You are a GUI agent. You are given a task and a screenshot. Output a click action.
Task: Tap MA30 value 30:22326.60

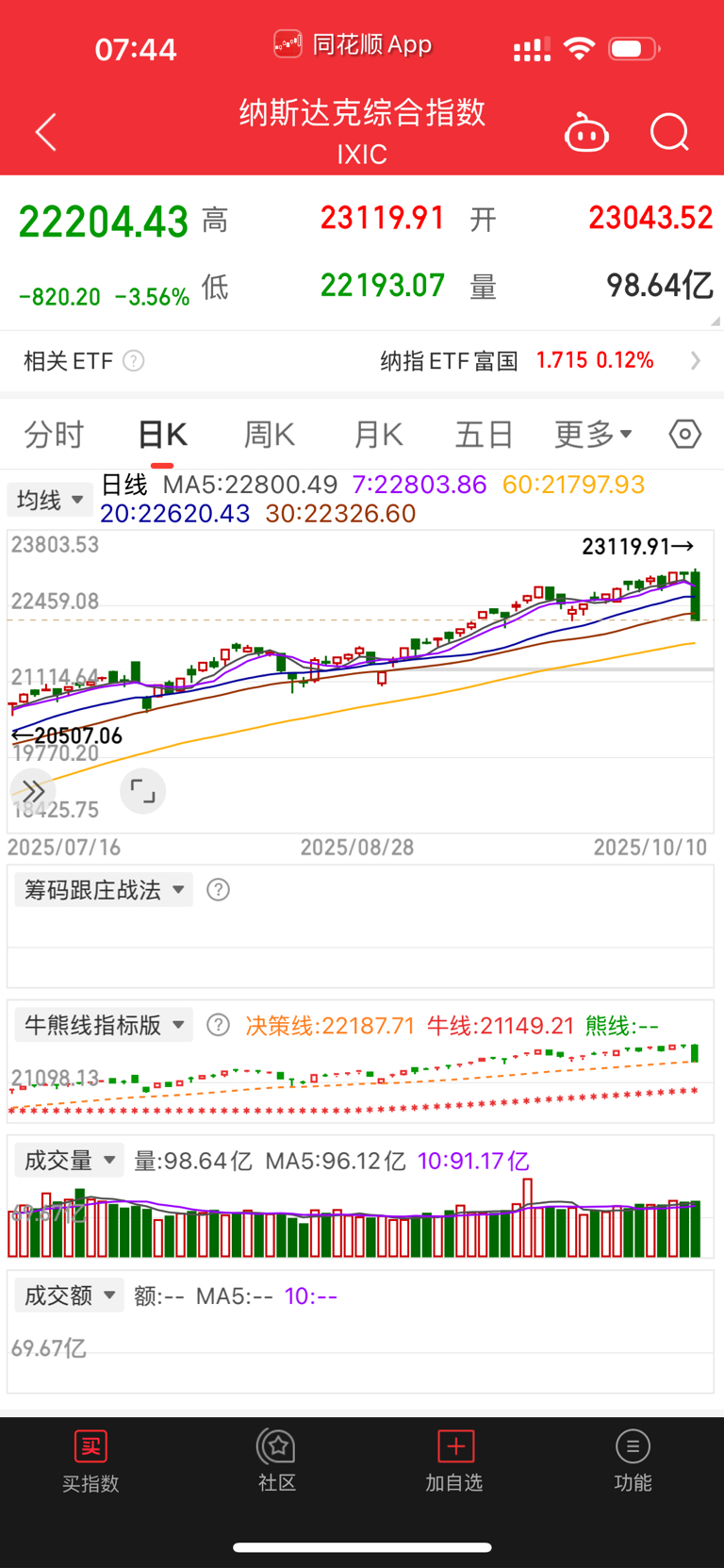[x=340, y=513]
